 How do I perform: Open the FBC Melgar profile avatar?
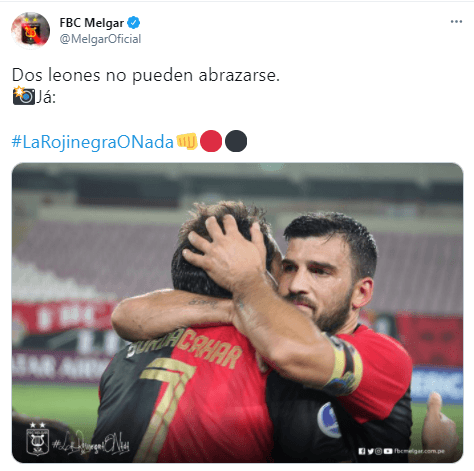(x=30, y=31)
